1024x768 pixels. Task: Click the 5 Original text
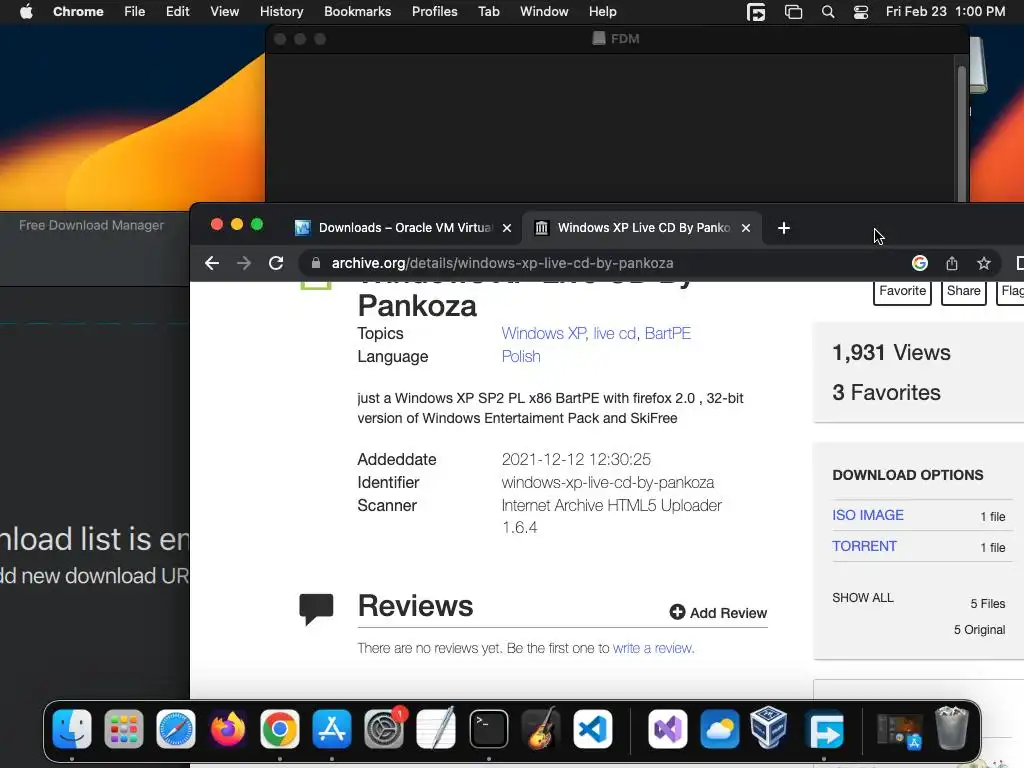coord(979,630)
